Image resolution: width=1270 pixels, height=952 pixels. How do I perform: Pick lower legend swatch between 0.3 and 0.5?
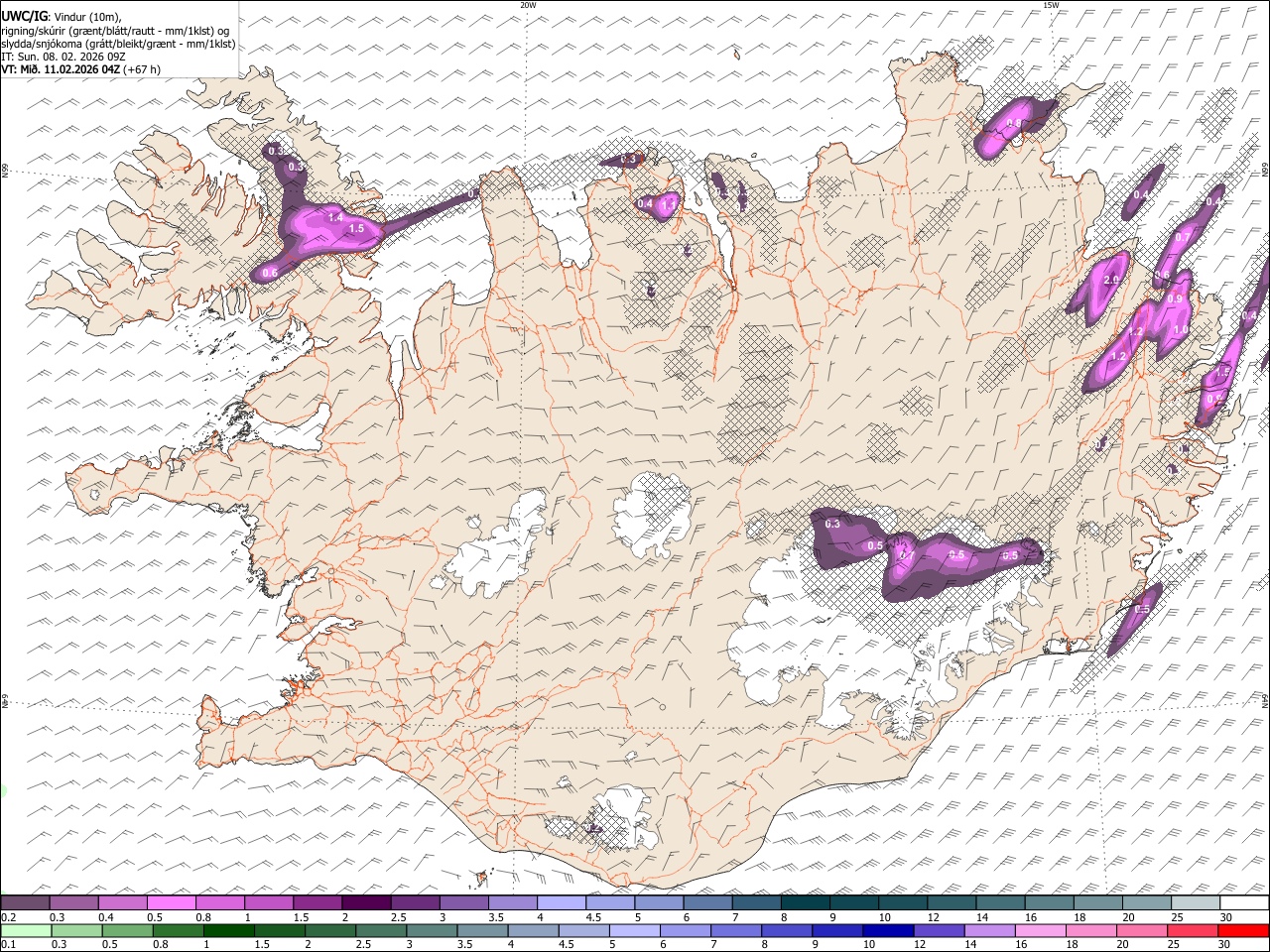tap(76, 930)
